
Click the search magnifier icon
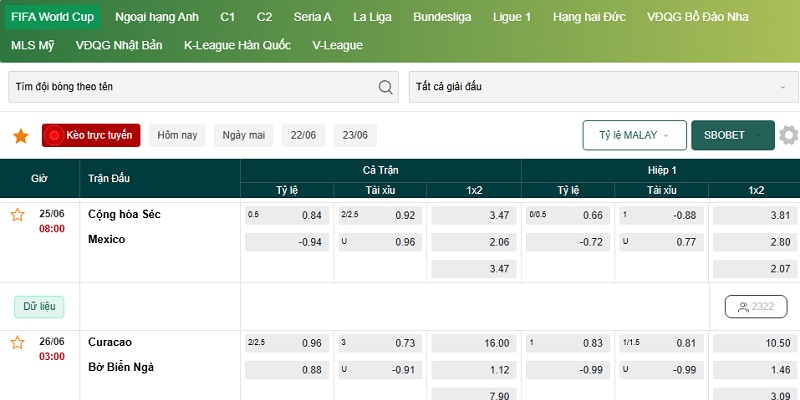coord(386,87)
